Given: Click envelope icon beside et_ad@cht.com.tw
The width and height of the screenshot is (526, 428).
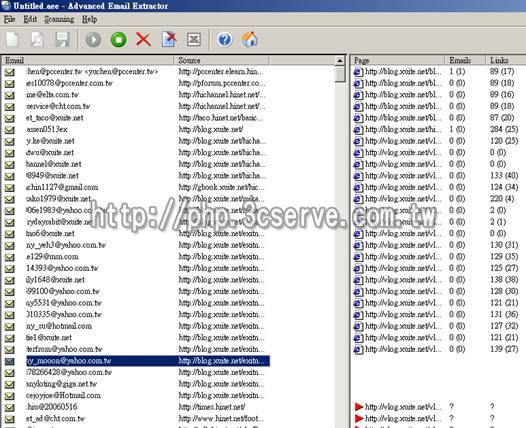Looking at the screenshot, I should coord(10,419).
